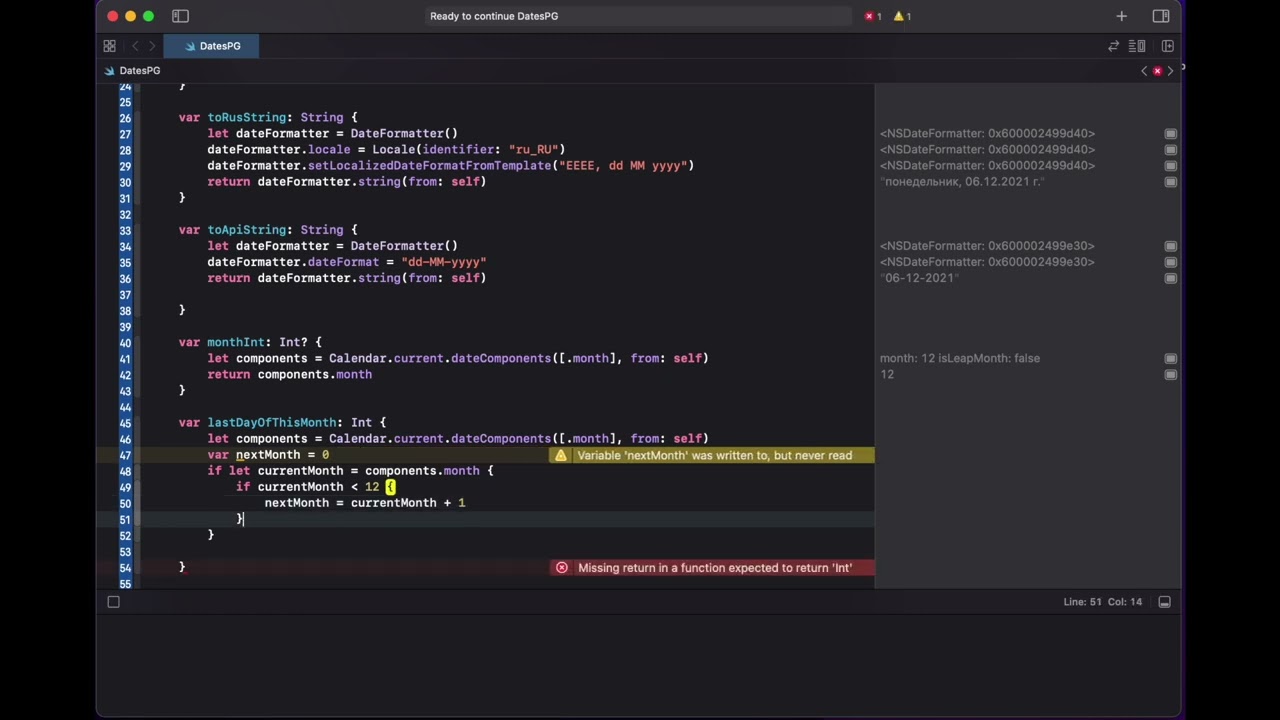Click the result value 12 in sidebar
Image resolution: width=1280 pixels, height=720 pixels.
pos(887,374)
